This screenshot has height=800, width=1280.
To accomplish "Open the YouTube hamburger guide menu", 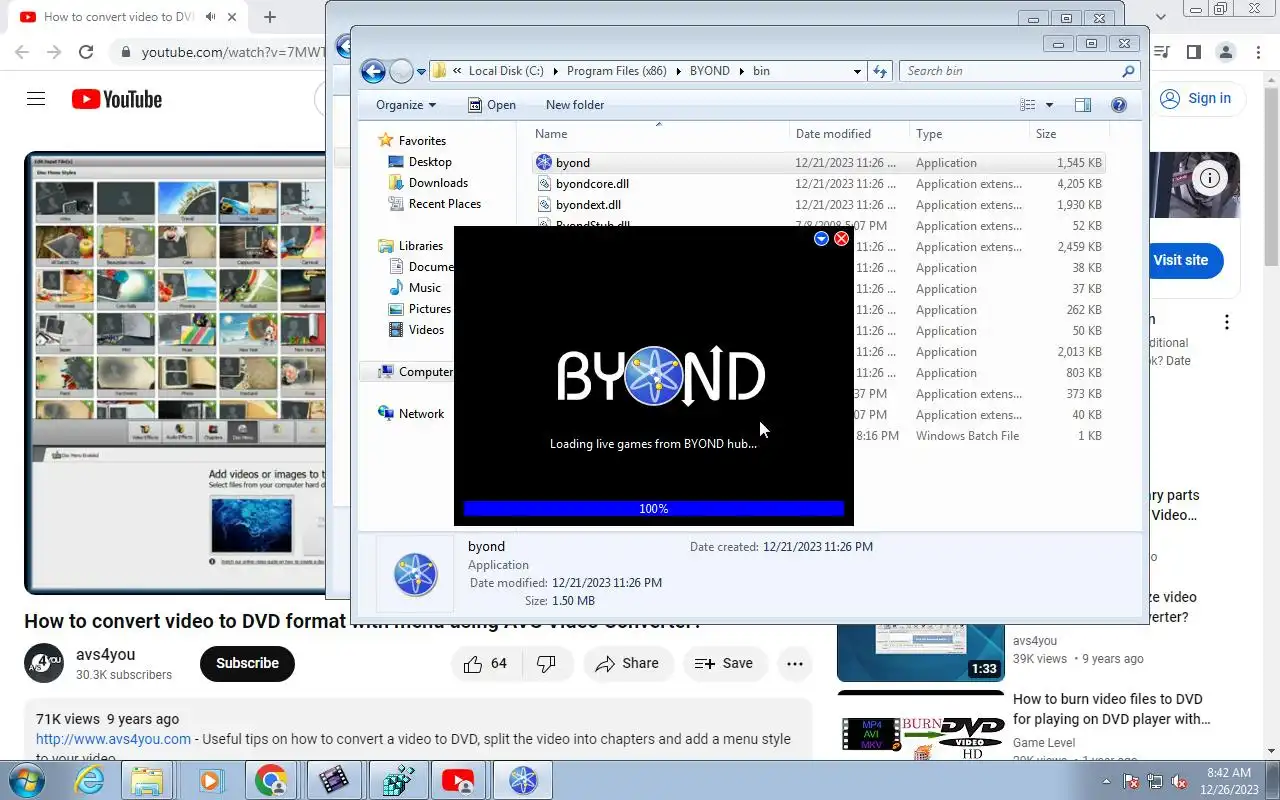I will click(x=36, y=99).
